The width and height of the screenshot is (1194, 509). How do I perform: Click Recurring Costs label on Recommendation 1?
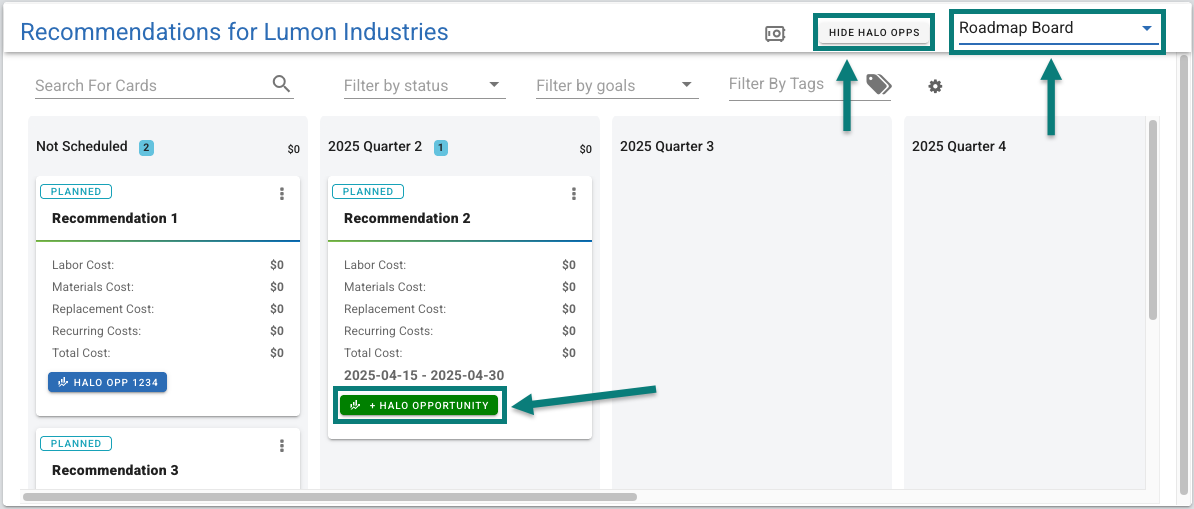pyautogui.click(x=97, y=331)
